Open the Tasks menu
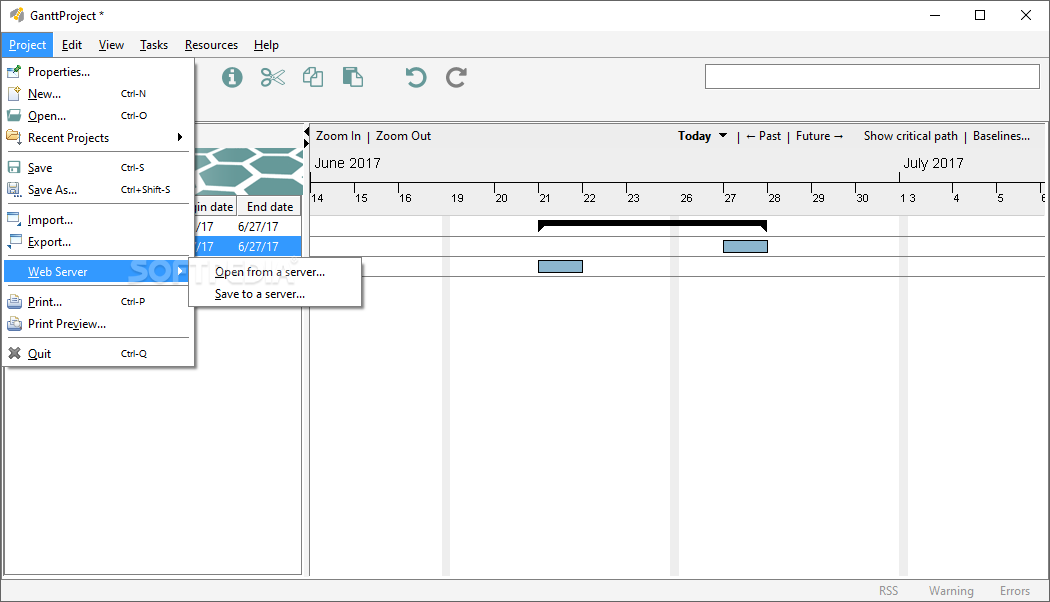Screen dimensions: 1050x602 coord(153,45)
